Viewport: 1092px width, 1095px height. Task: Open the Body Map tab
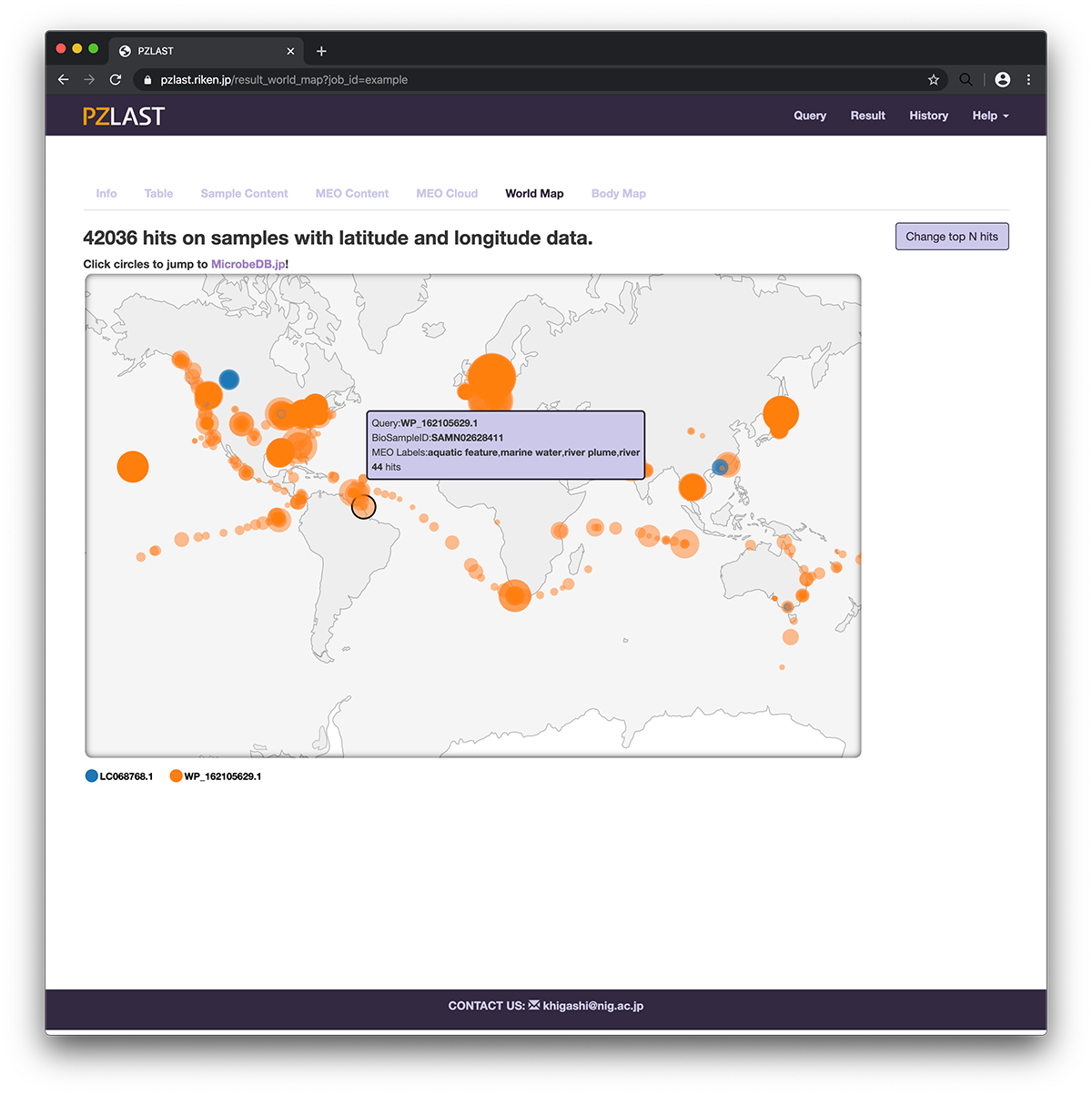619,194
